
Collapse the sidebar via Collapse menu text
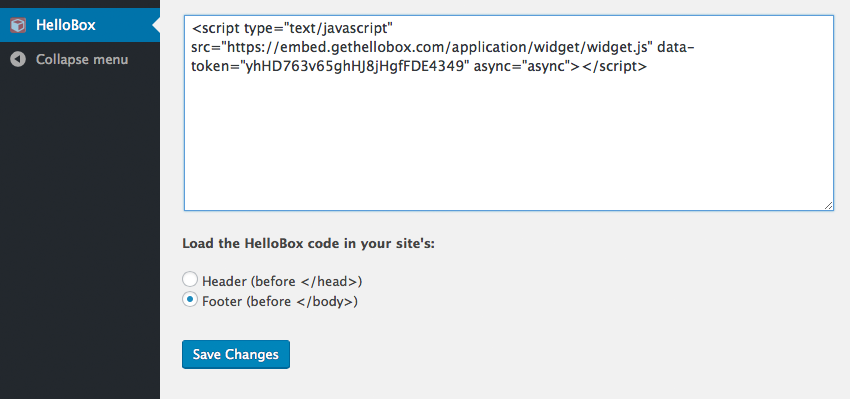[82, 59]
